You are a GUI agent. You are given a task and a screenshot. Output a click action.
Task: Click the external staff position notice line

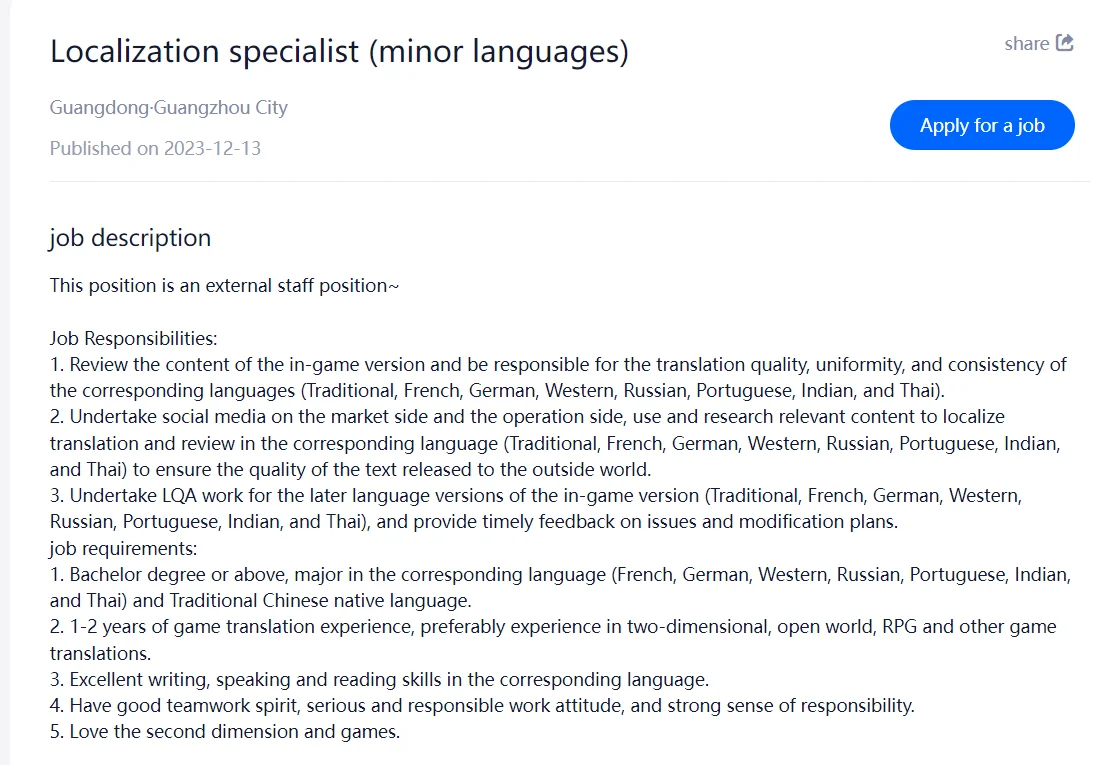point(224,285)
